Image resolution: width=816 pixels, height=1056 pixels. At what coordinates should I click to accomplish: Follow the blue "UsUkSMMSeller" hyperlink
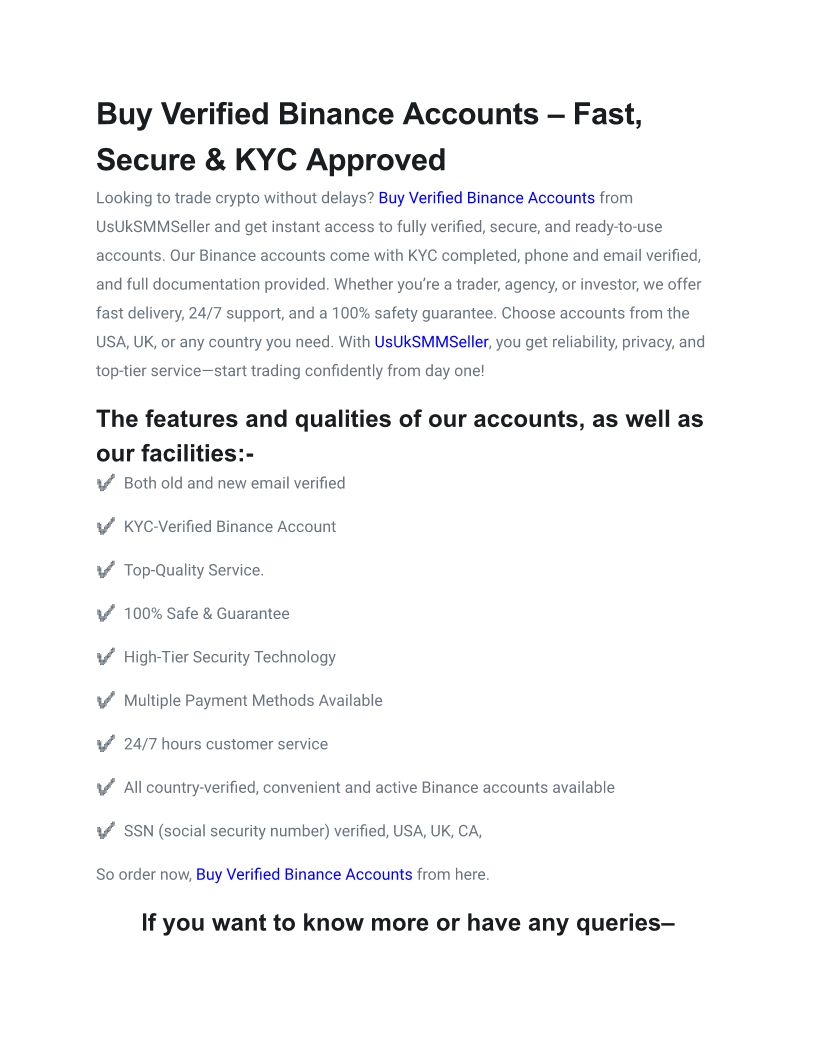click(431, 342)
